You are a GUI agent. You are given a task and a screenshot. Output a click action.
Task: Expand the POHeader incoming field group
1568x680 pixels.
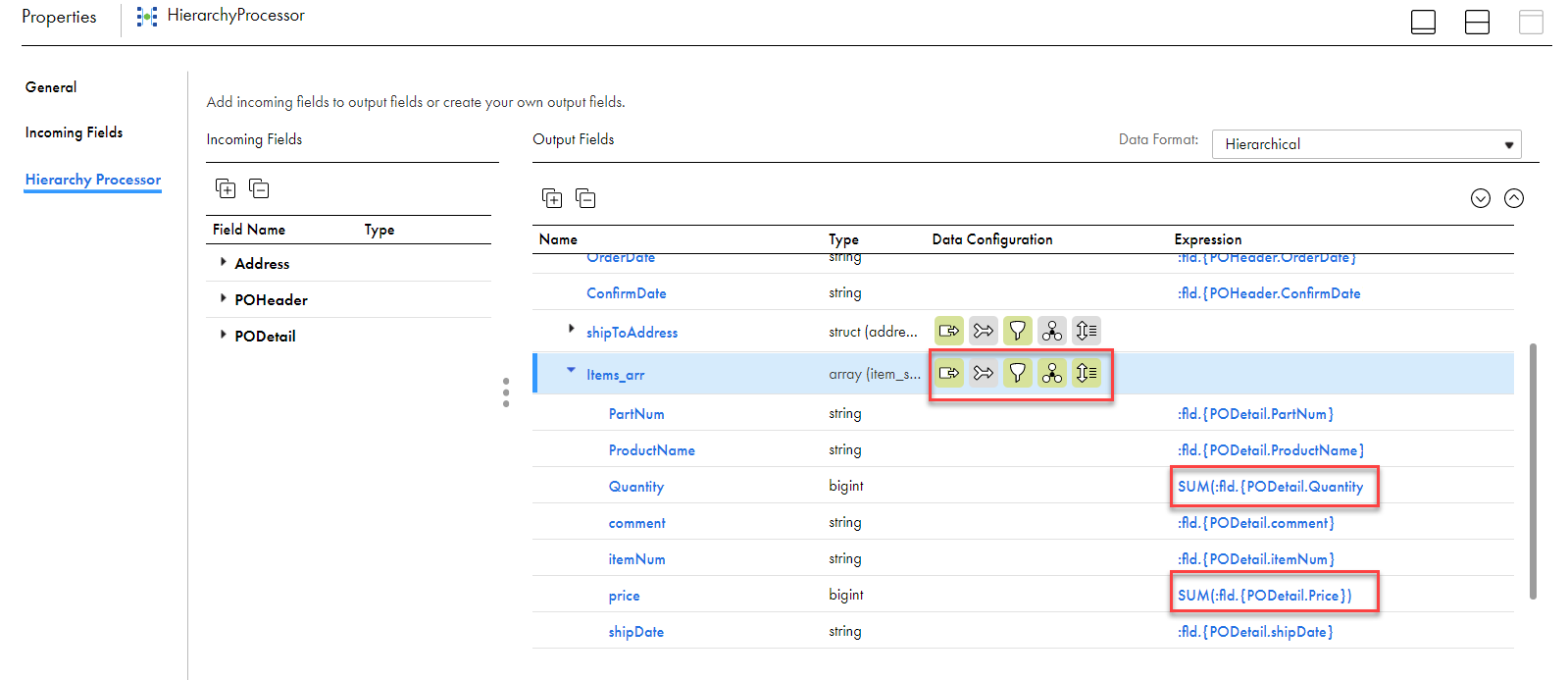pyautogui.click(x=224, y=298)
